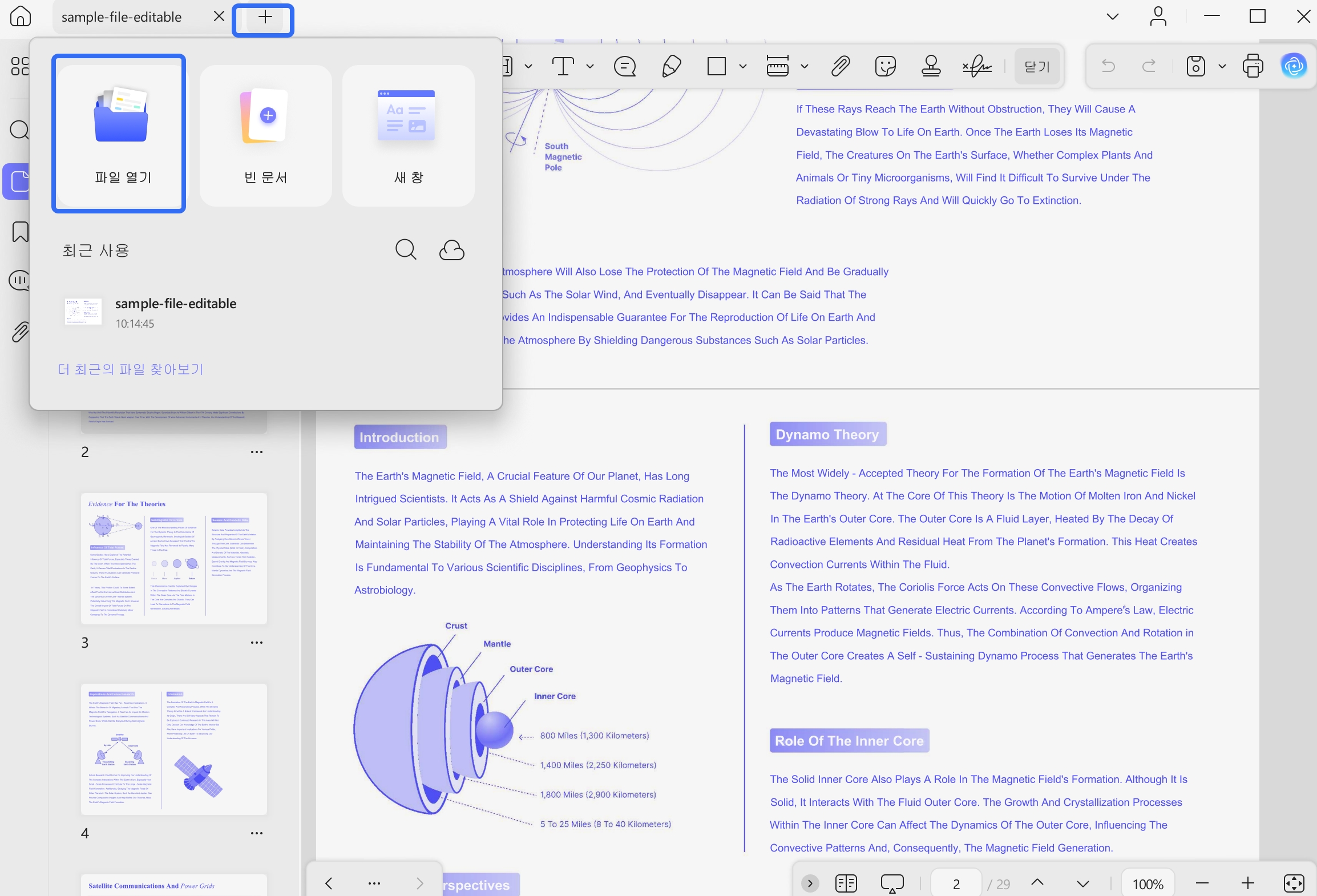Image resolution: width=1317 pixels, height=896 pixels.
Task: Select page 3 thumbnail
Action: 174,558
